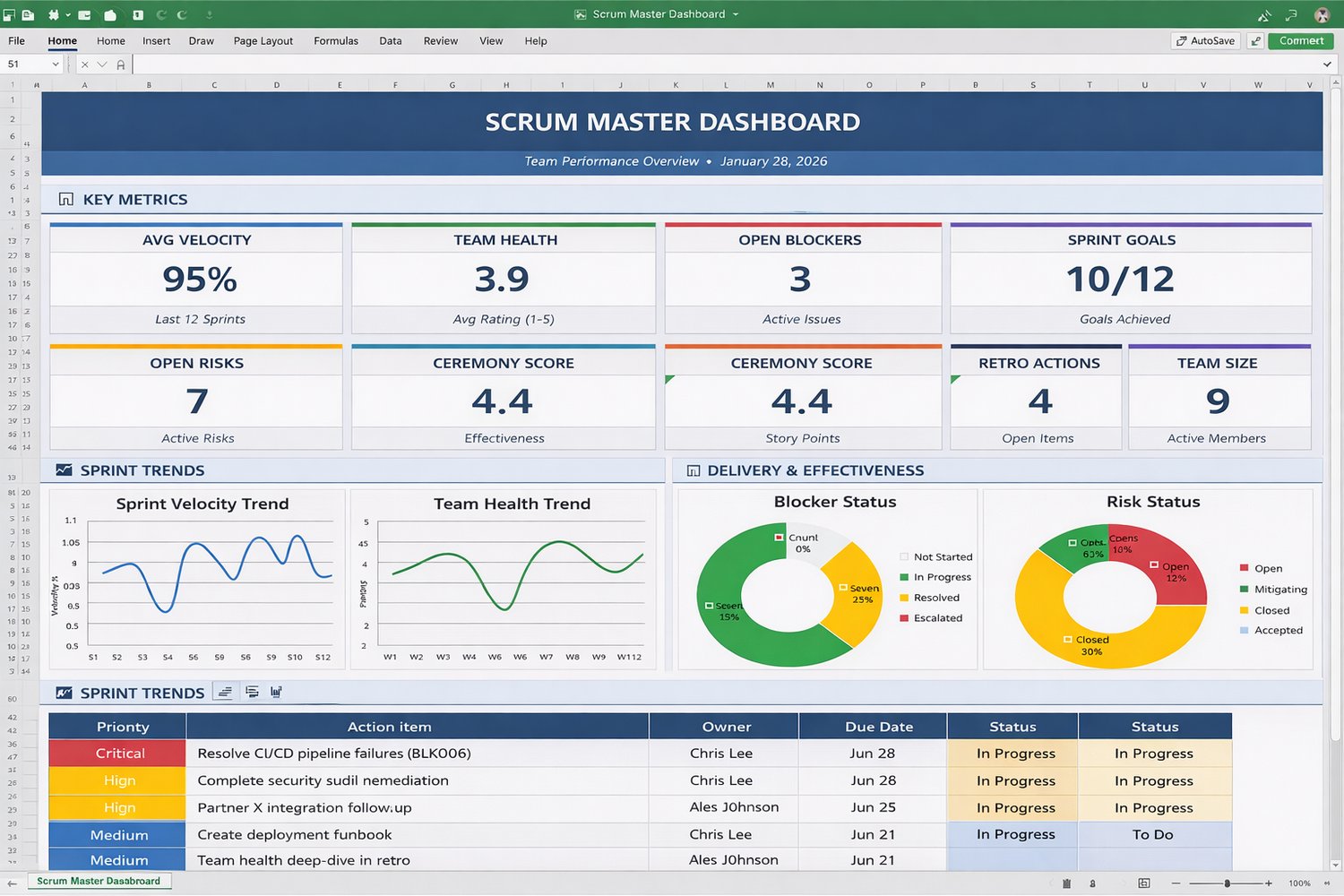The height and width of the screenshot is (896, 1344).
Task: Click the green Comment button
Action: point(1299,40)
